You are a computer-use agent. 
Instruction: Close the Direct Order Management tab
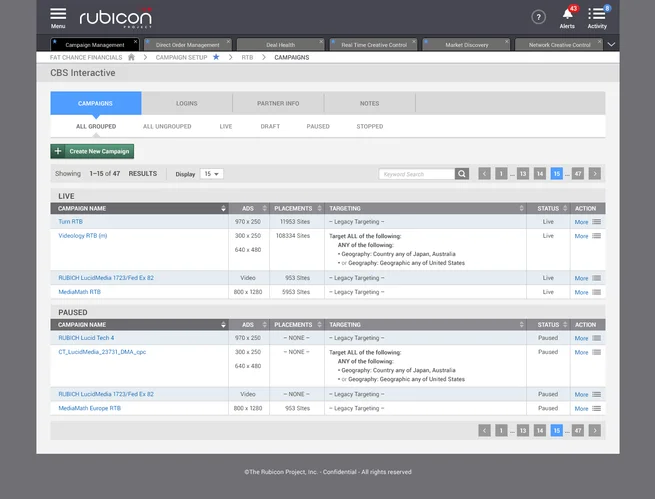pos(228,42)
